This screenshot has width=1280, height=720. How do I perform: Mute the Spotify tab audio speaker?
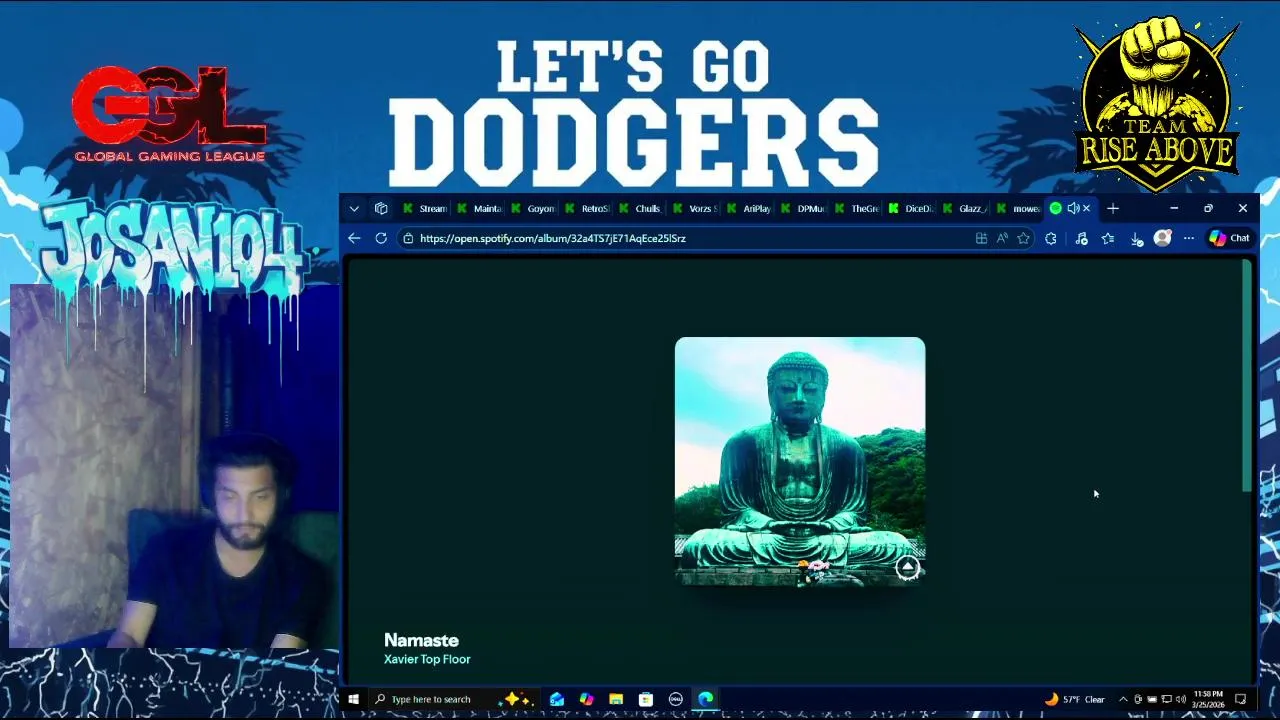coord(1073,208)
